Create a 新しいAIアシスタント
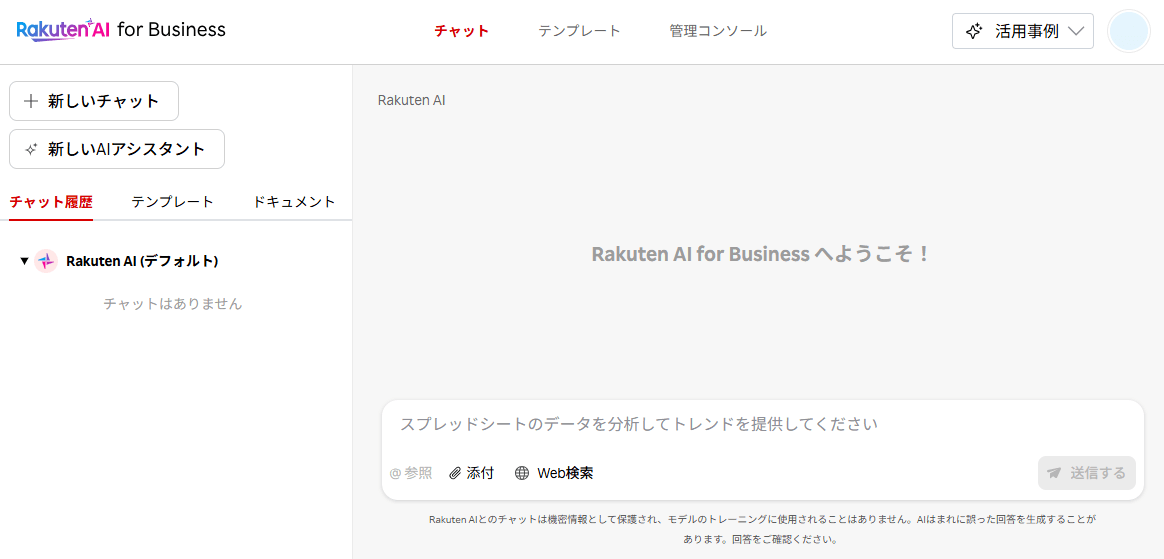 pyautogui.click(x=117, y=148)
